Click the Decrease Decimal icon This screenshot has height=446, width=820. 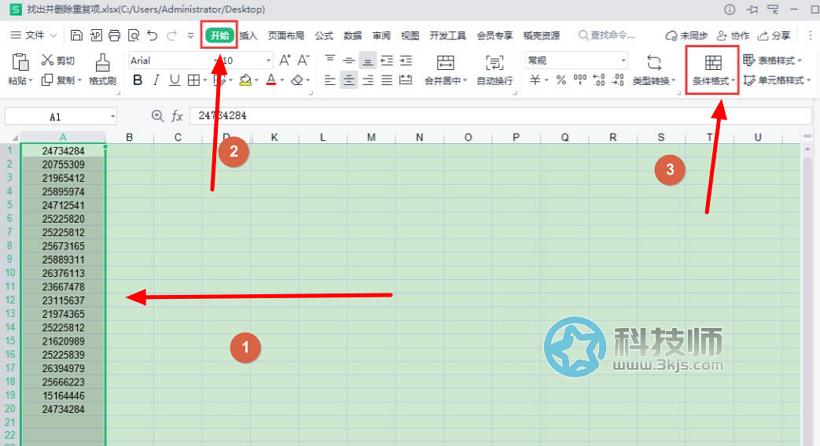click(618, 80)
